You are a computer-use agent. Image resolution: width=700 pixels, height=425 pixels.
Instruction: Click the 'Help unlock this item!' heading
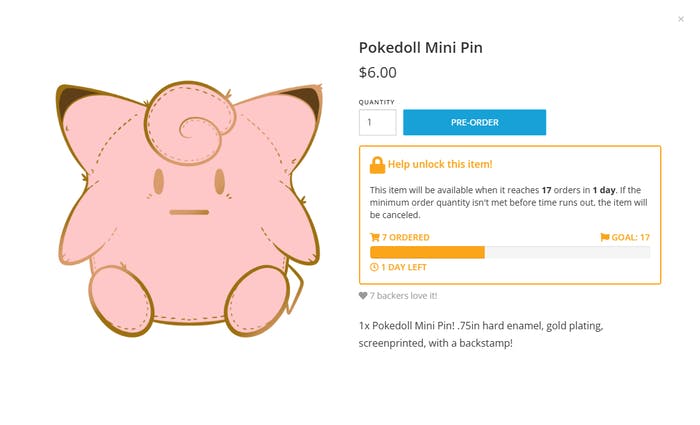[440, 164]
